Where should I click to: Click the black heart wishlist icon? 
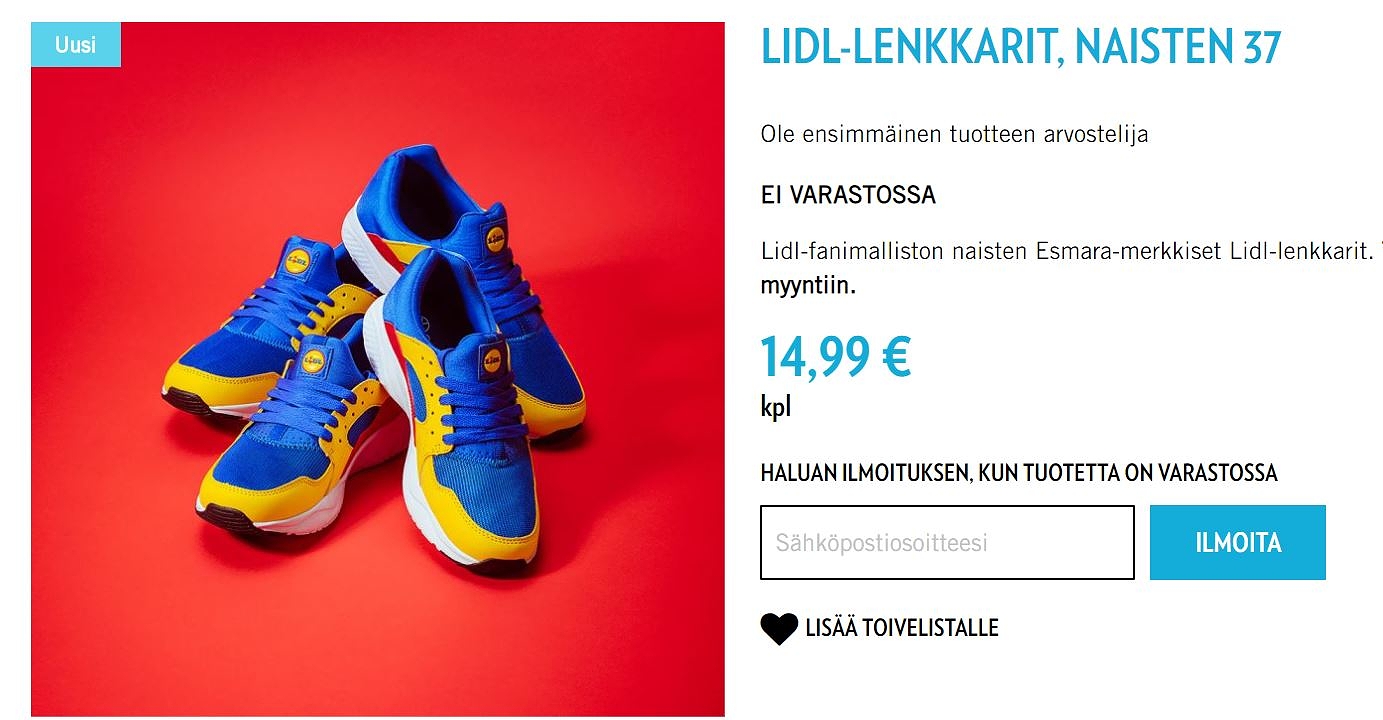[779, 629]
